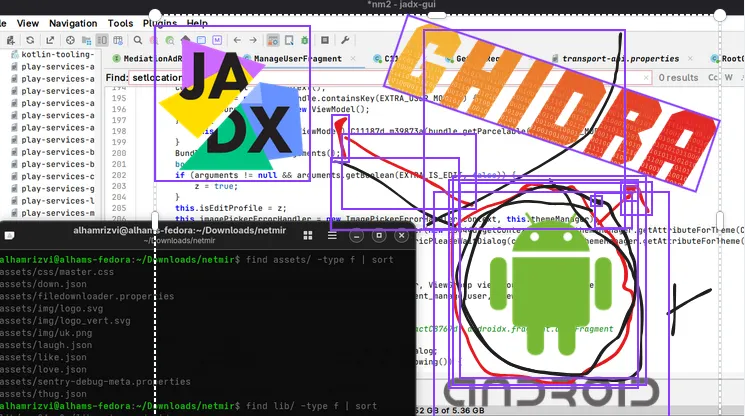Open the Help menu
Image resolution: width=745 pixels, height=416 pixels.
pyautogui.click(x=197, y=23)
